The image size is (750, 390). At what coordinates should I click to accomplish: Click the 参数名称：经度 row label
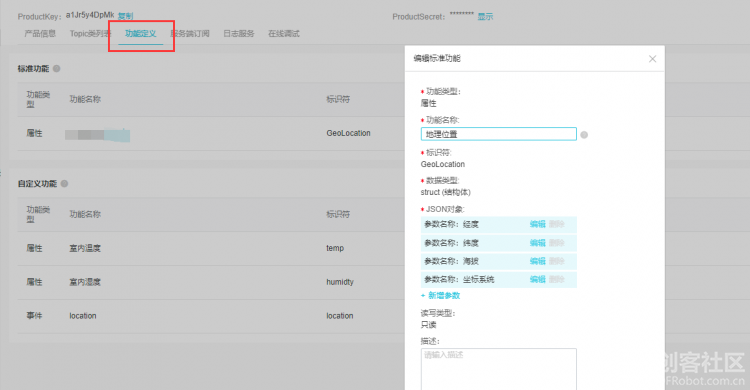(x=451, y=224)
